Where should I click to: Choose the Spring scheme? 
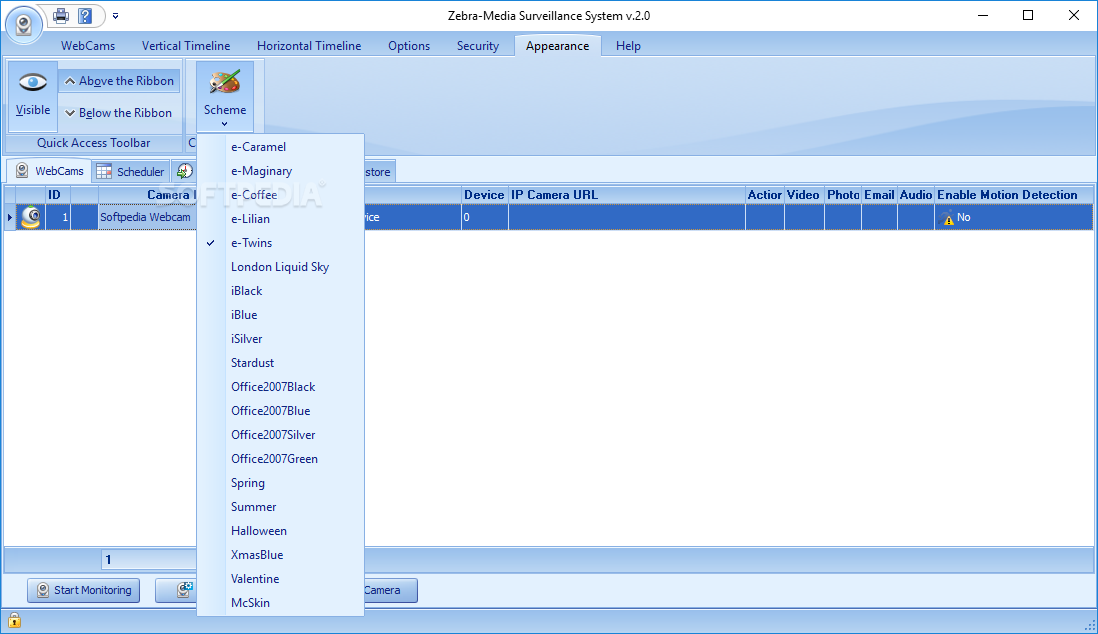pos(281,483)
